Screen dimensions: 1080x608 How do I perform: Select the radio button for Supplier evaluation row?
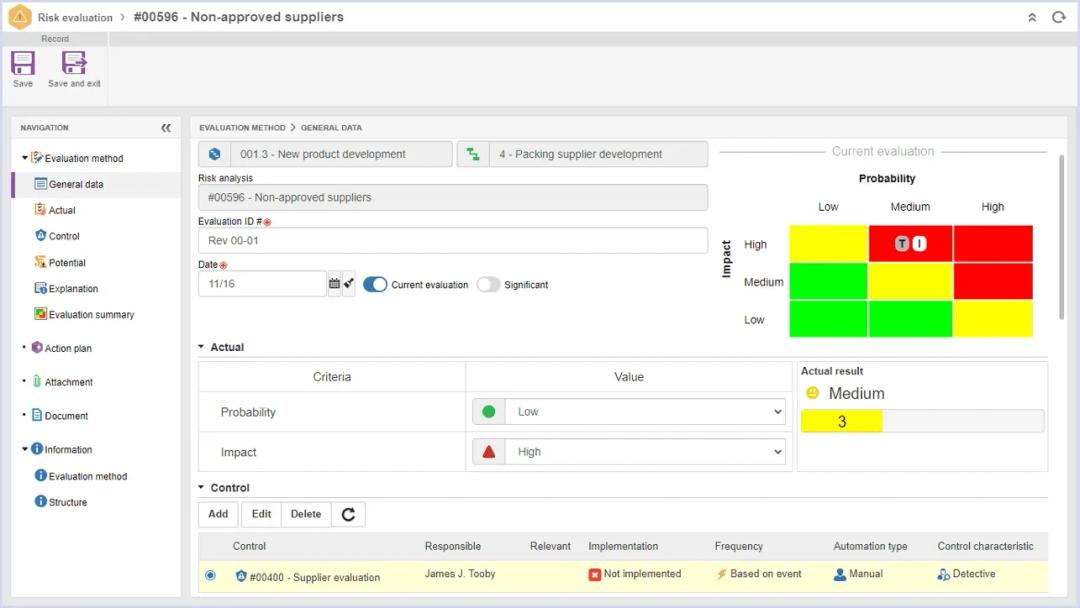pos(210,575)
